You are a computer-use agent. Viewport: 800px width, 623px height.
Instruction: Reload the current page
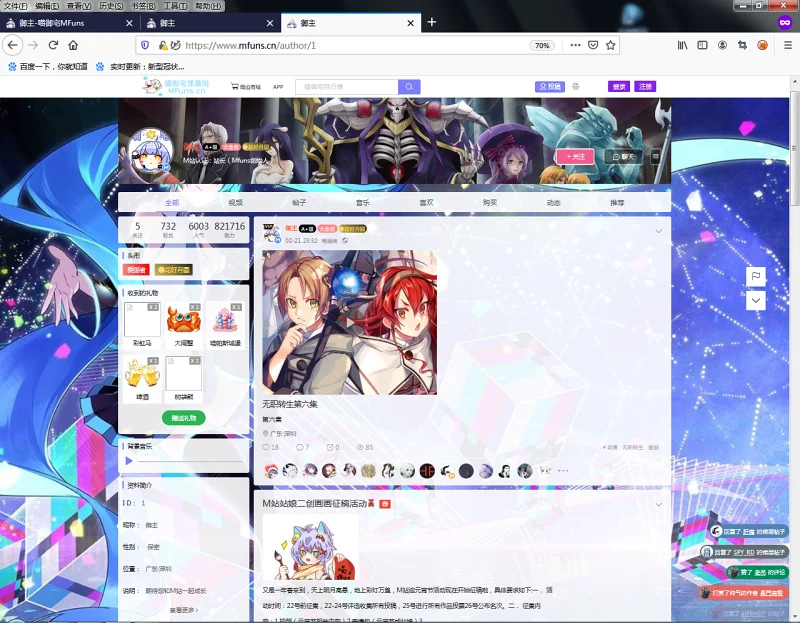[53, 45]
